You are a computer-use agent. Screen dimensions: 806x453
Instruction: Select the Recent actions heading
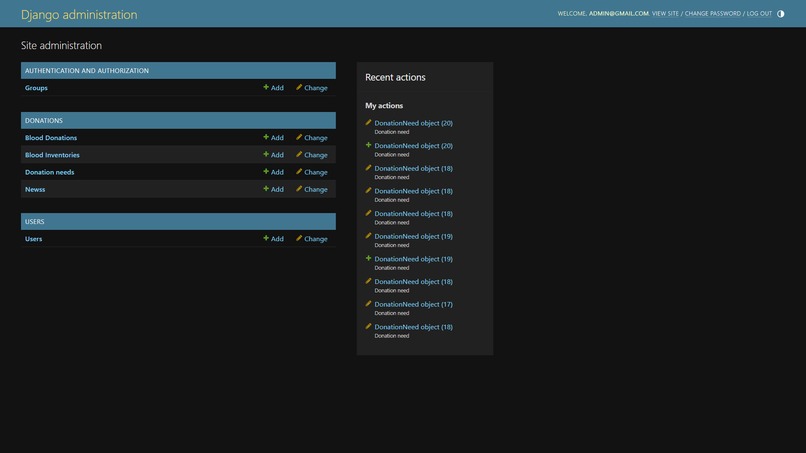[x=395, y=77]
